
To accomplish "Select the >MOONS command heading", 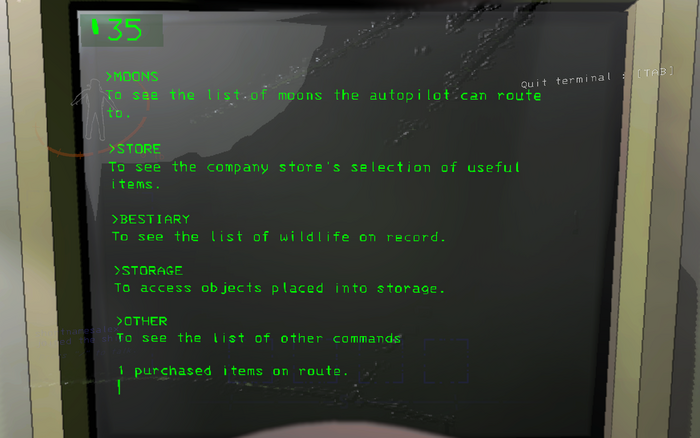I will tap(132, 76).
